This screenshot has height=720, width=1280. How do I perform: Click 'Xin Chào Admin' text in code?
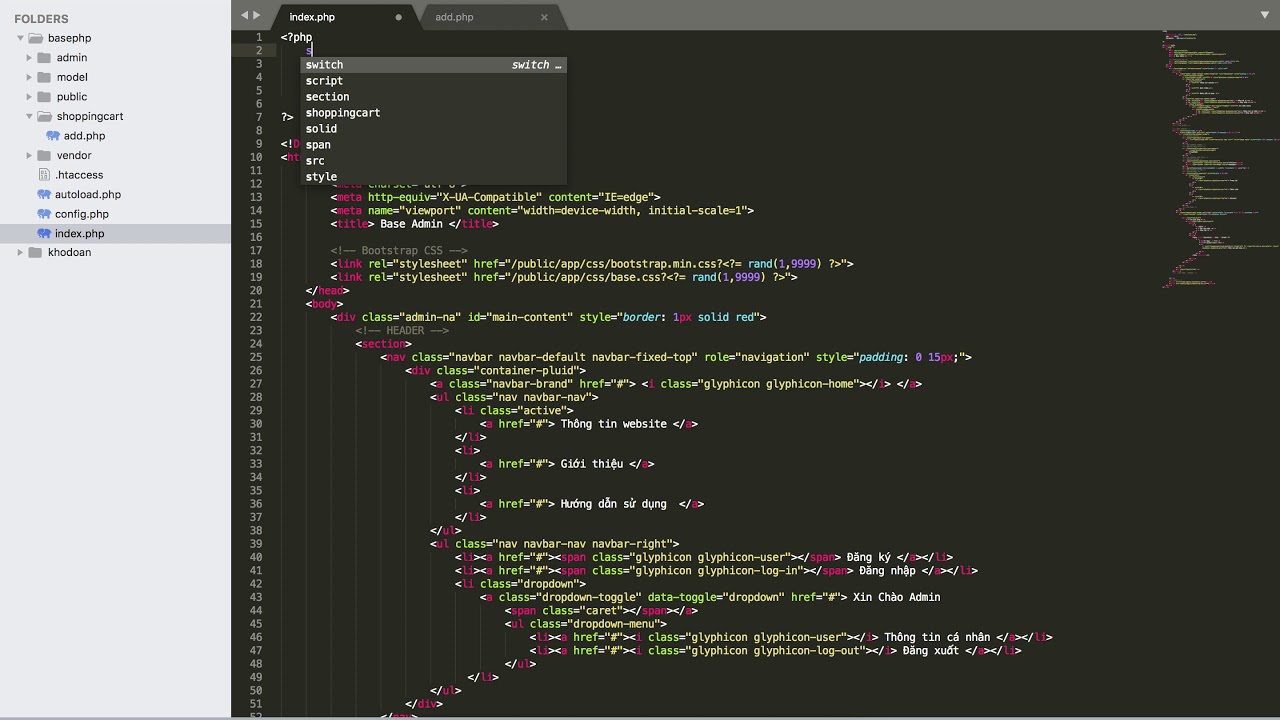click(x=896, y=597)
